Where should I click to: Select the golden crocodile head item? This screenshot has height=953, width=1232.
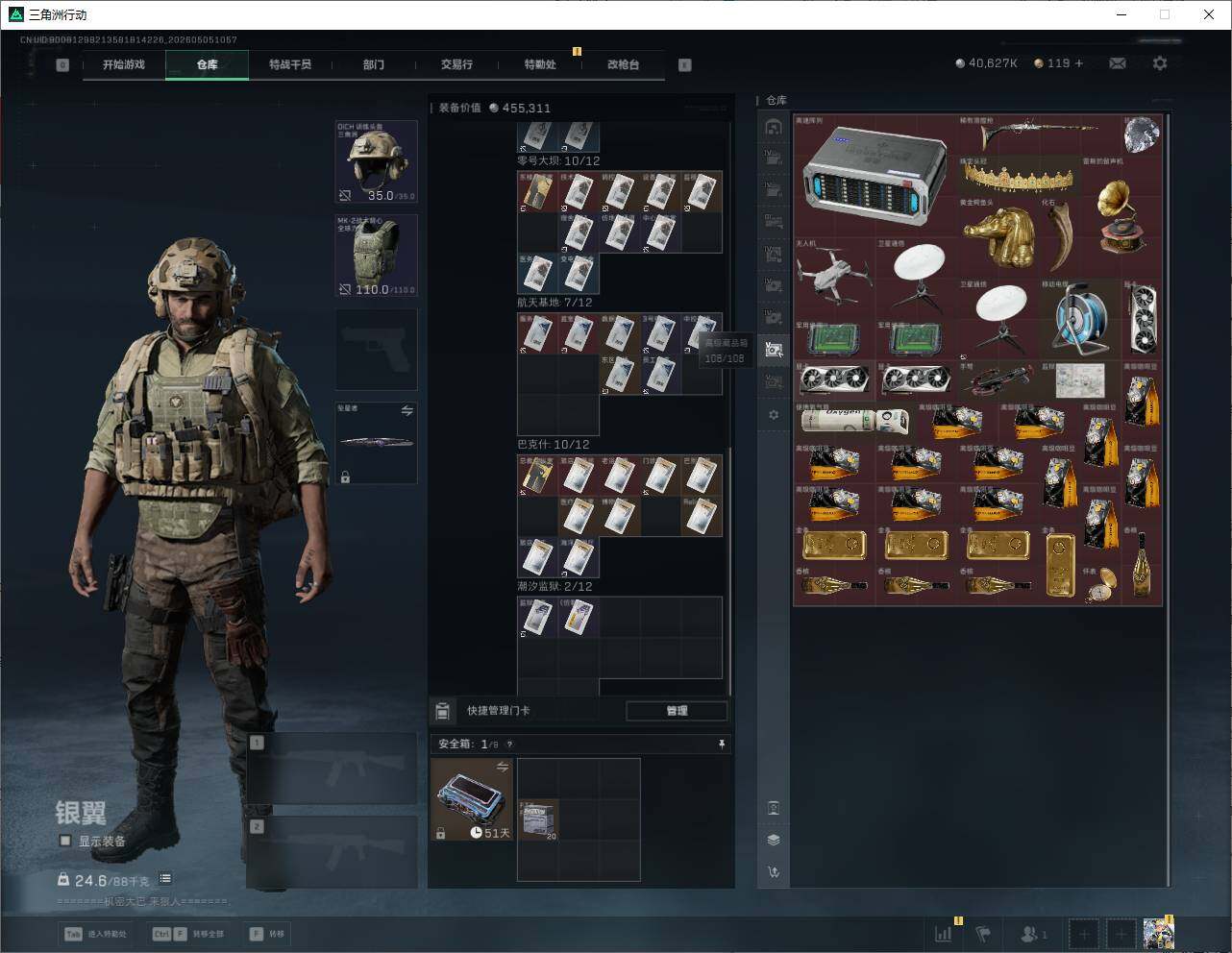click(x=999, y=236)
